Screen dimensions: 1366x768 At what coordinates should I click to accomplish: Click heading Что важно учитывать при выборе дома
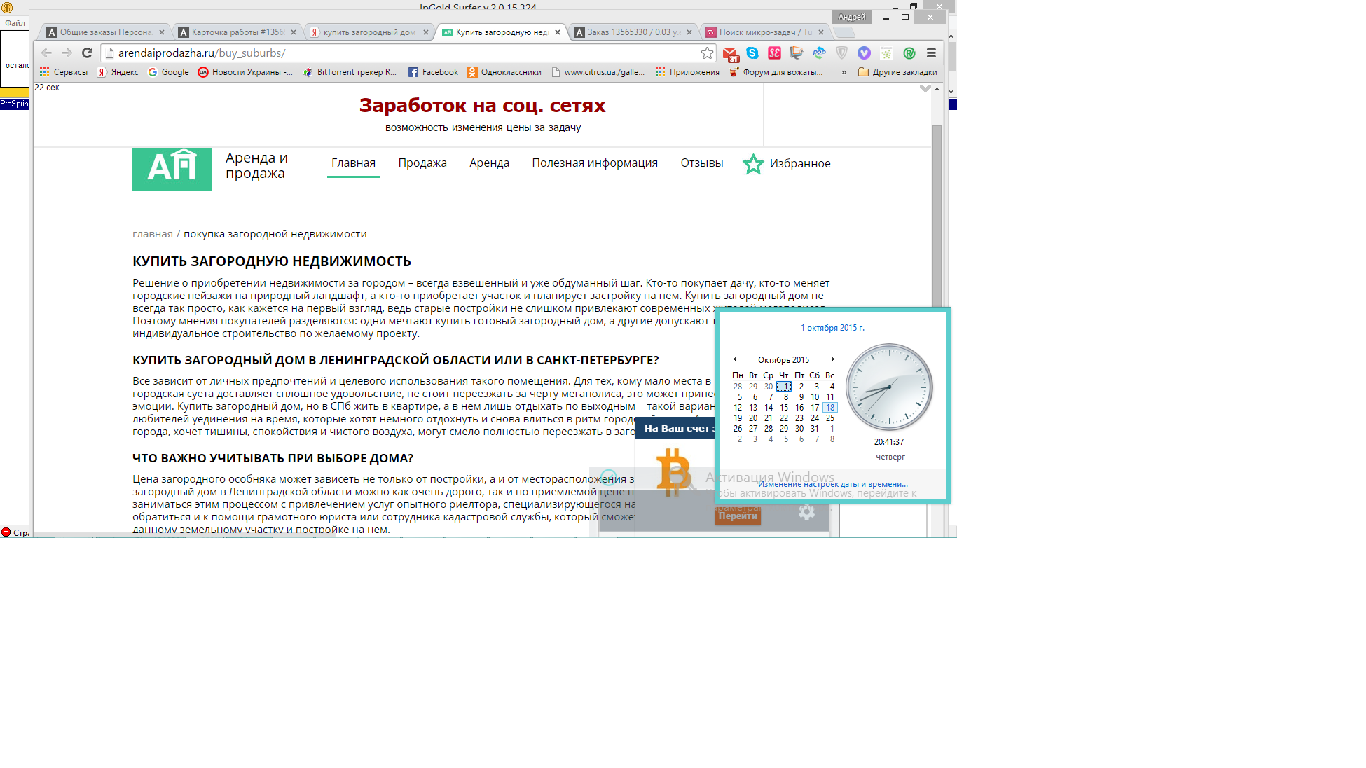tap(273, 457)
